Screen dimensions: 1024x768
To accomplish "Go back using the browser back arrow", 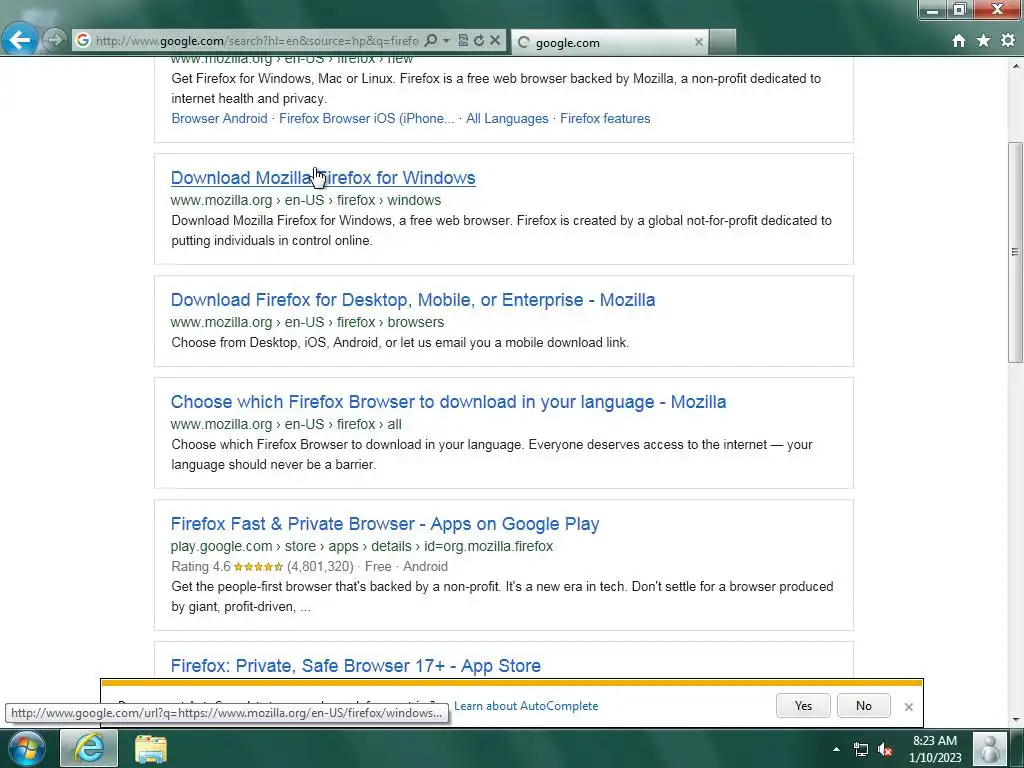I will (x=20, y=40).
